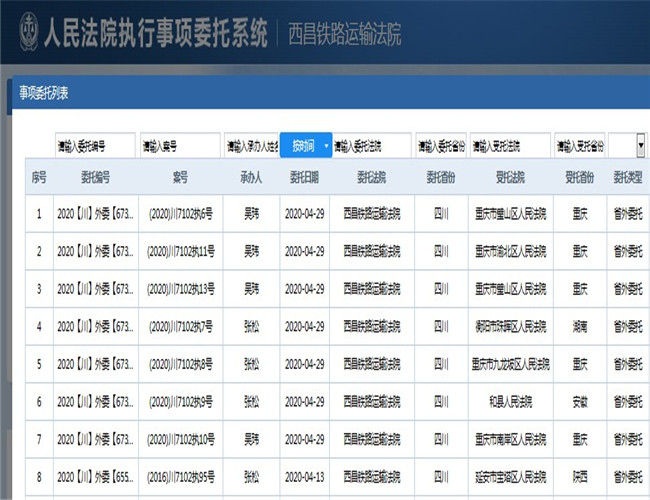Open the 按时间 sort dropdown

pyautogui.click(x=305, y=146)
